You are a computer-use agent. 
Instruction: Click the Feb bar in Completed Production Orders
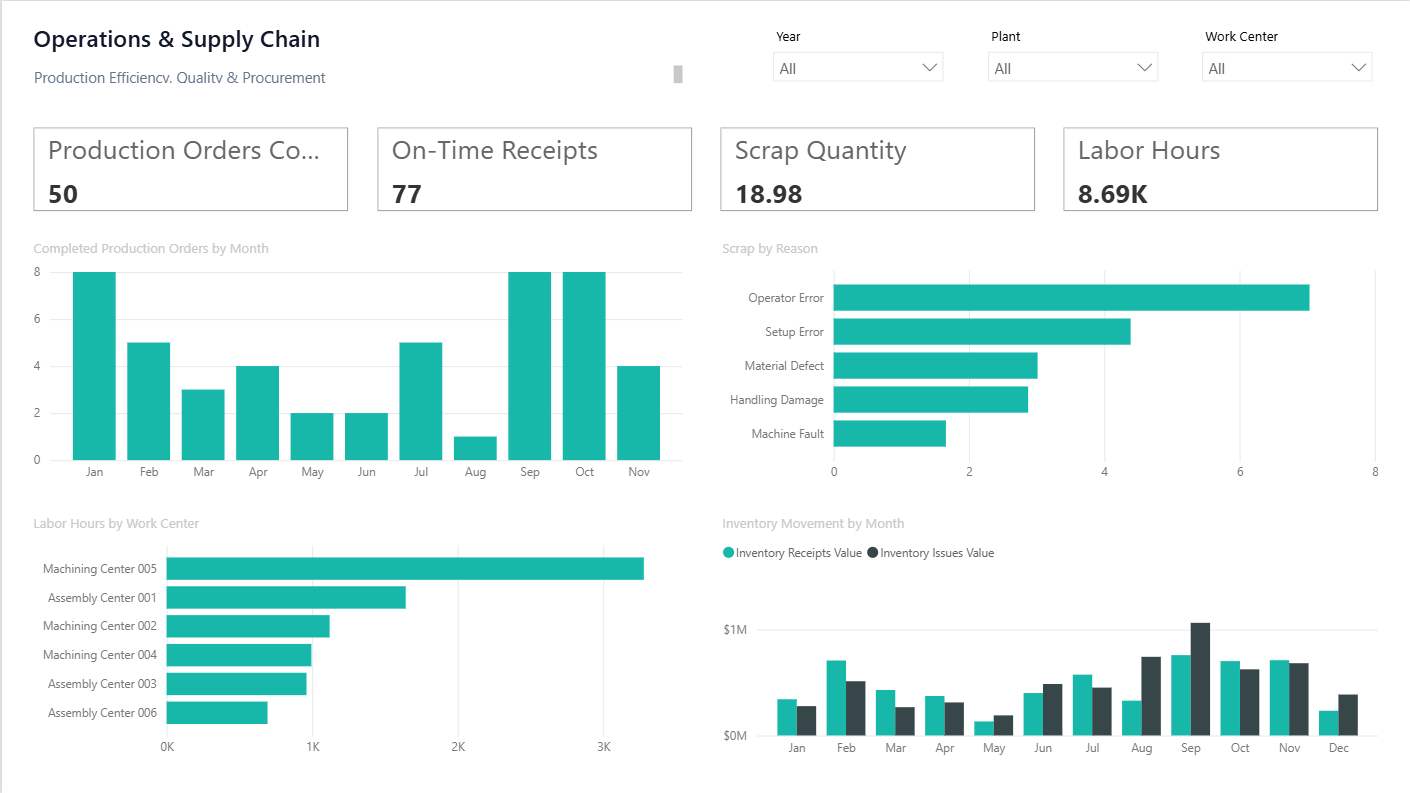149,401
